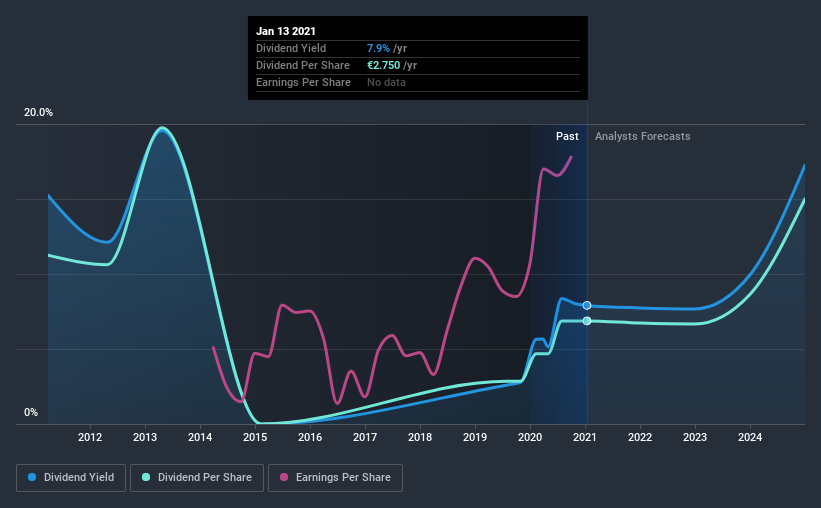Click the blue Dividend Yield data point marker

point(587,305)
